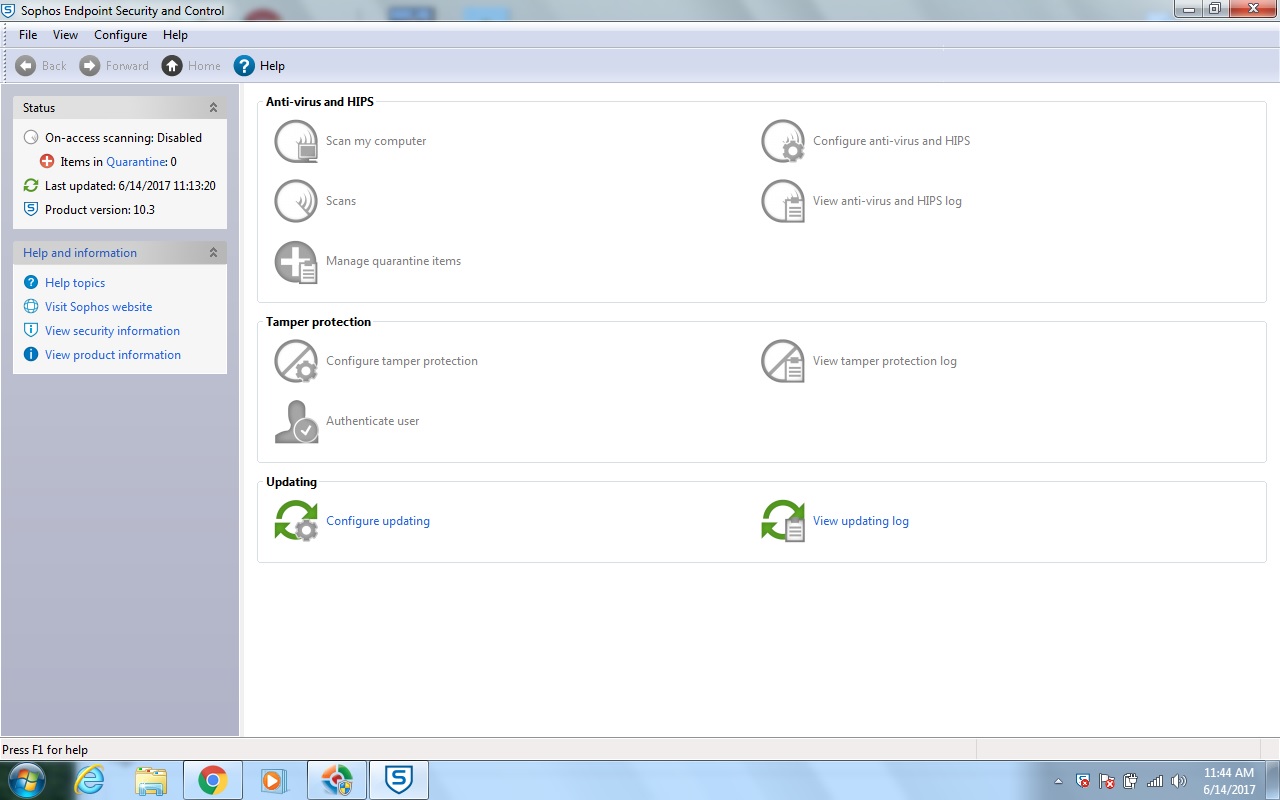Viewport: 1280px width, 800px height.
Task: Click the Authenticate user person icon
Action: [x=296, y=421]
